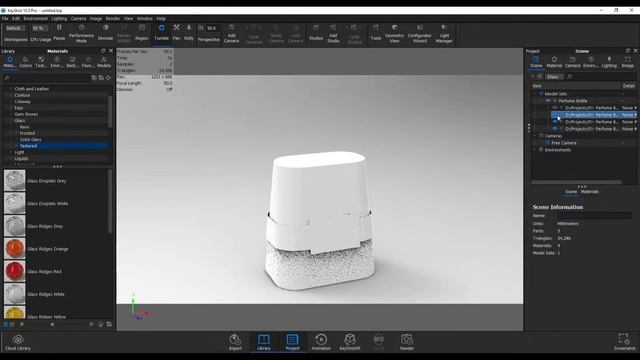The width and height of the screenshot is (640, 360).
Task: Refresh the library with the reload icon
Action: click(109, 78)
